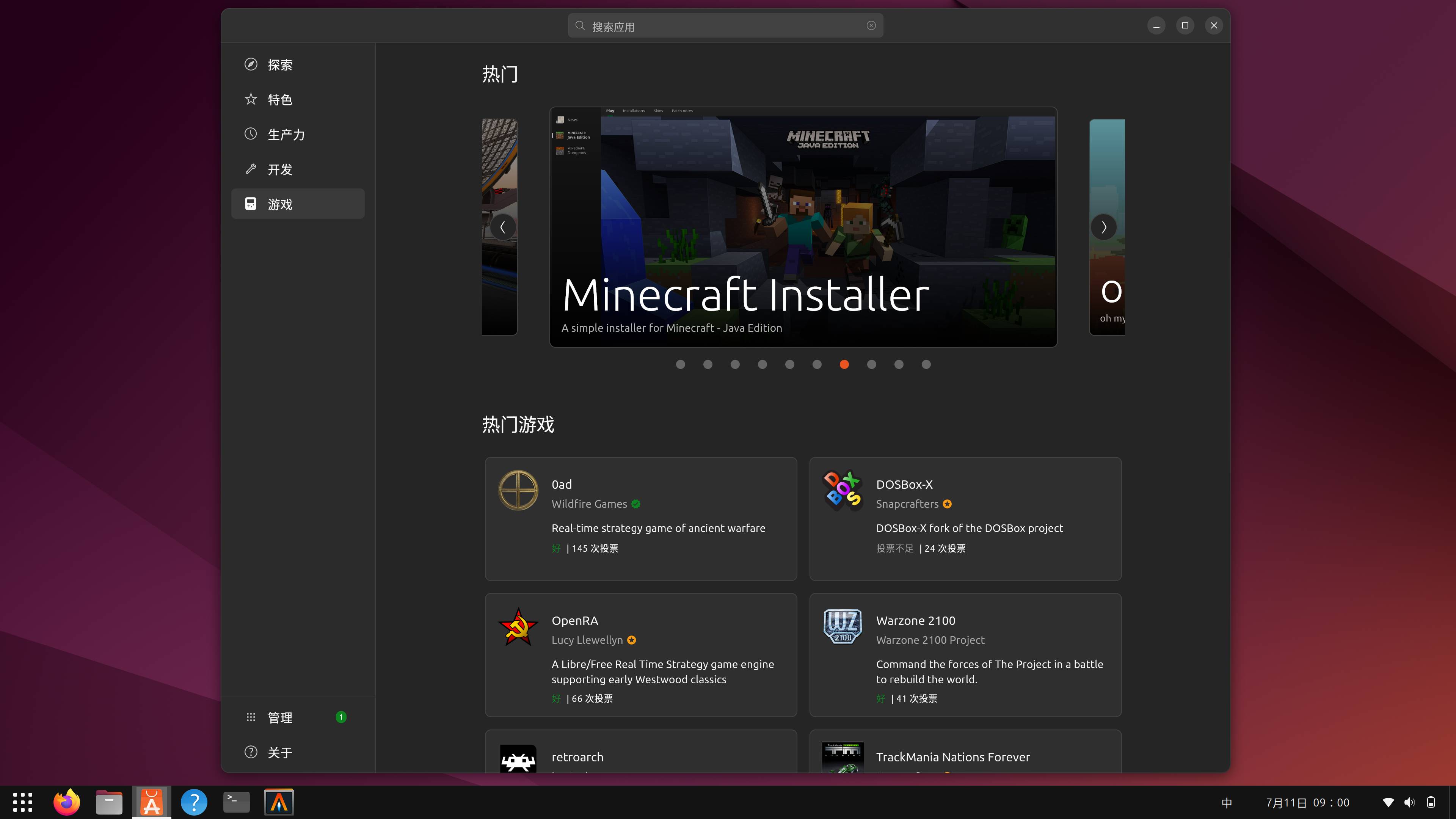
Task: Open the Warzone 2100 app title
Action: coord(916,621)
